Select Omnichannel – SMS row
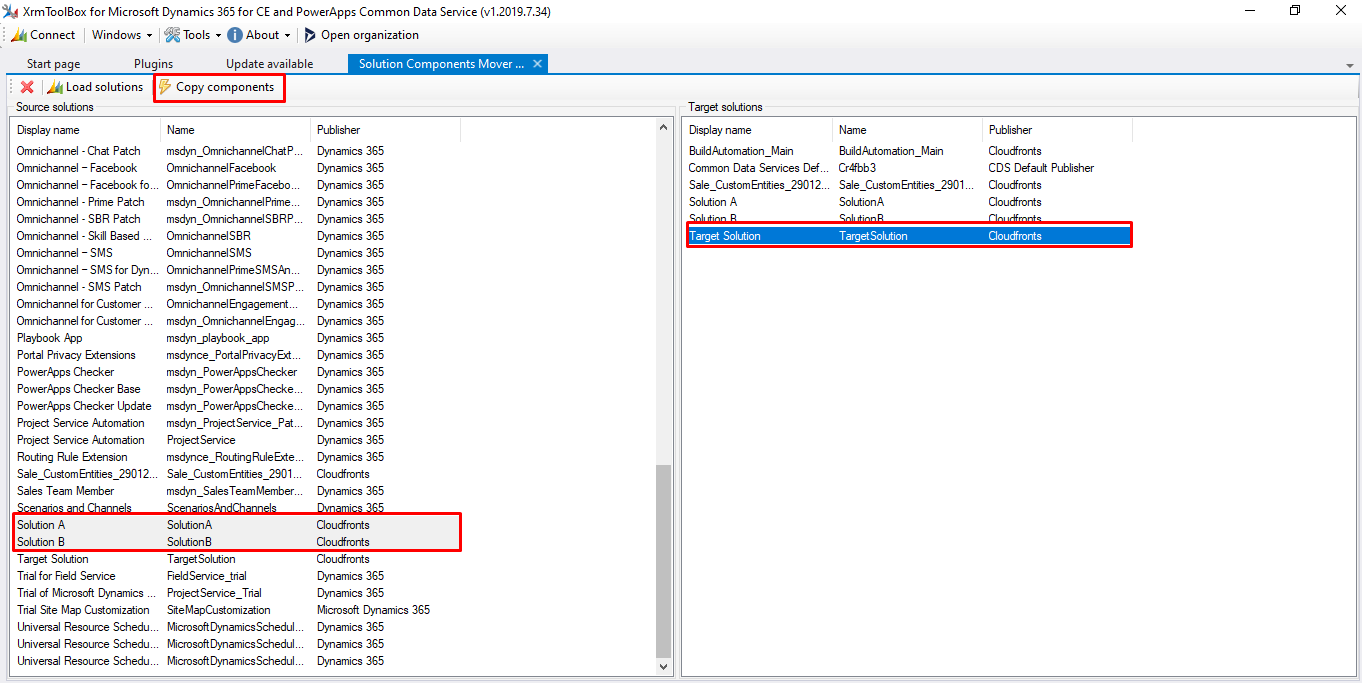The width and height of the screenshot is (1362, 683). (235, 253)
